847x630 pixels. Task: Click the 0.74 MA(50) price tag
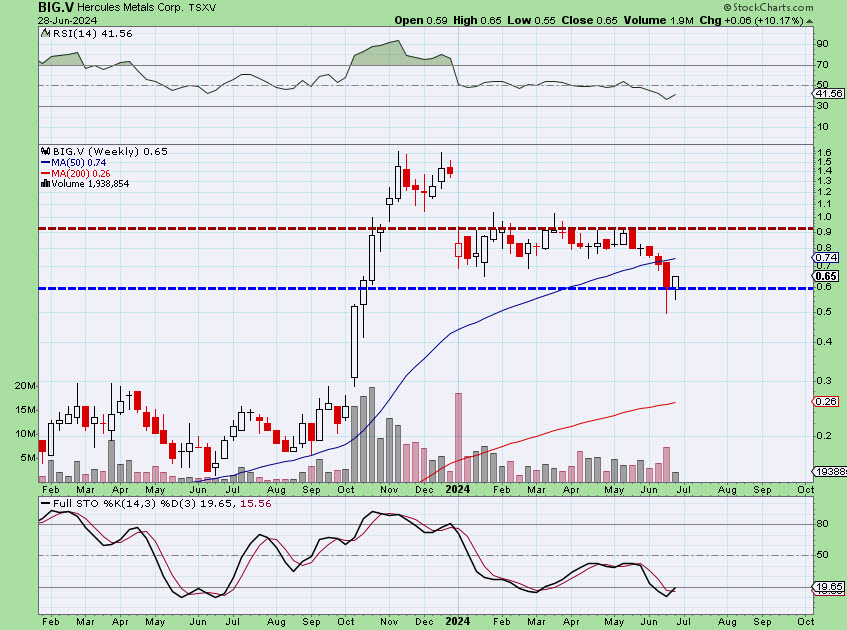pos(826,258)
